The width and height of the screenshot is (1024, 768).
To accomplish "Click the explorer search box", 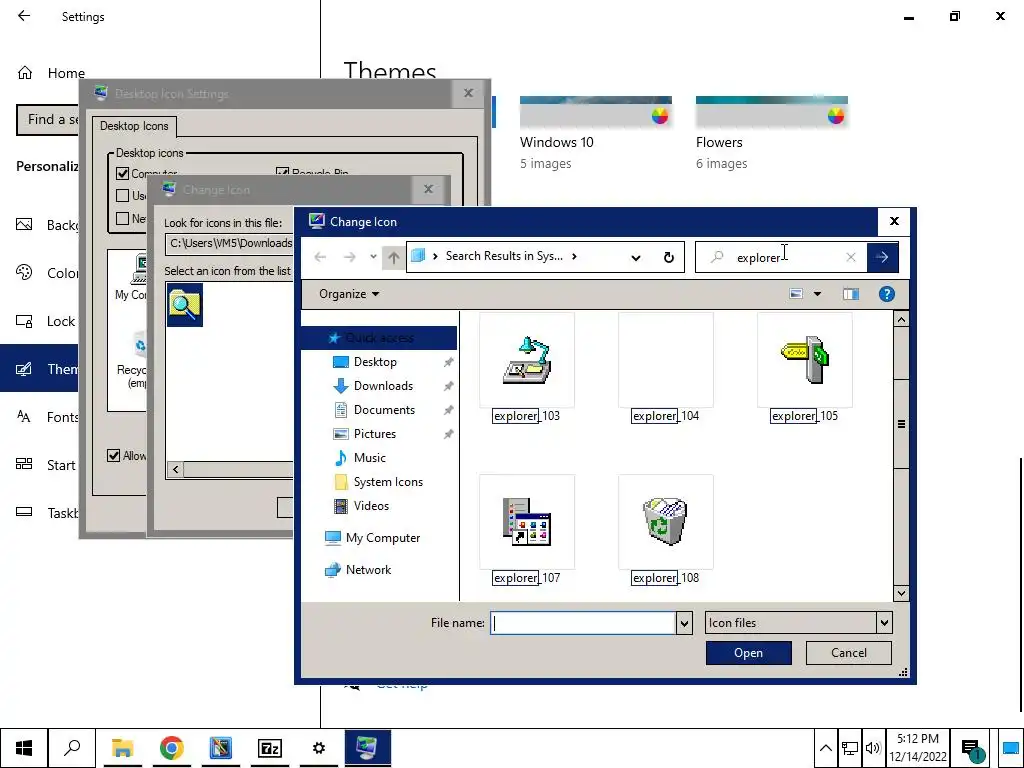I will [x=781, y=257].
